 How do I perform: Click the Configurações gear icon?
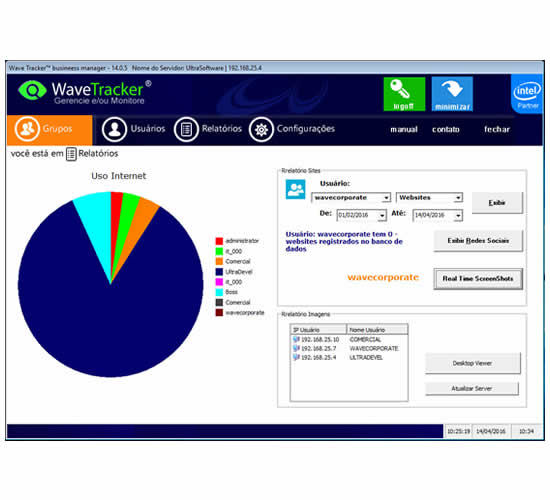coord(261,129)
